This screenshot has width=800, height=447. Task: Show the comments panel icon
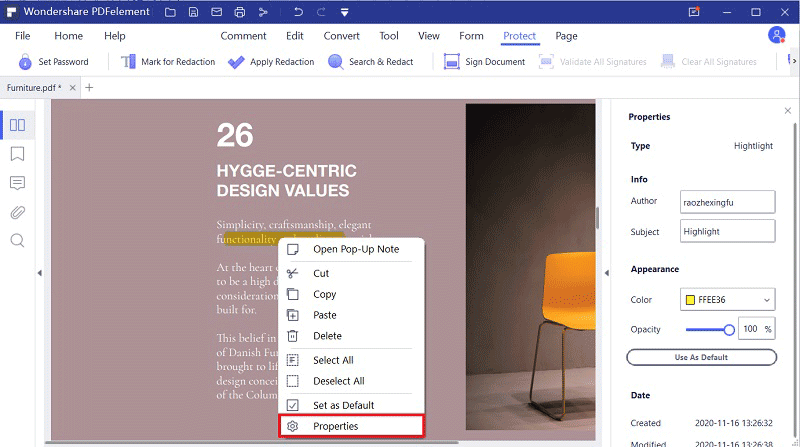click(17, 183)
